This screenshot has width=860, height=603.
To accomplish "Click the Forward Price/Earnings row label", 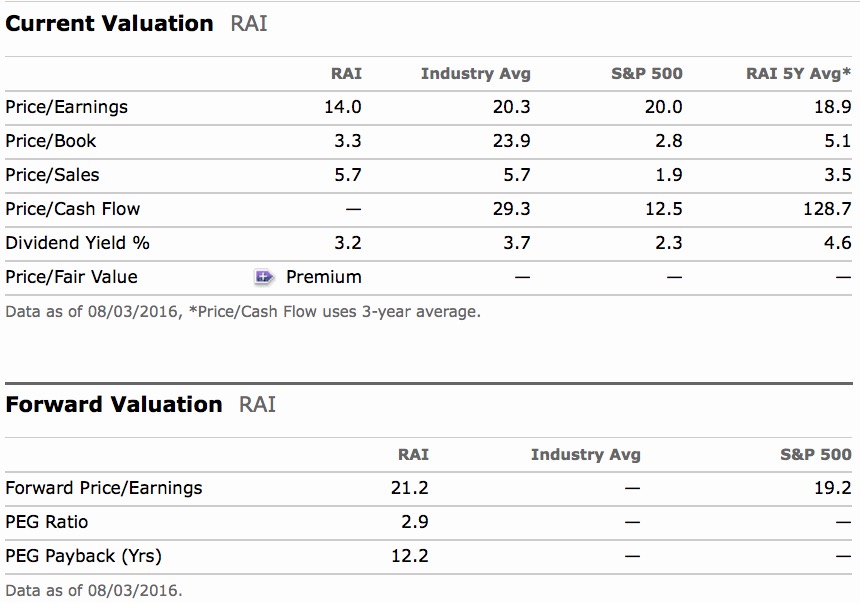I will coord(103,488).
